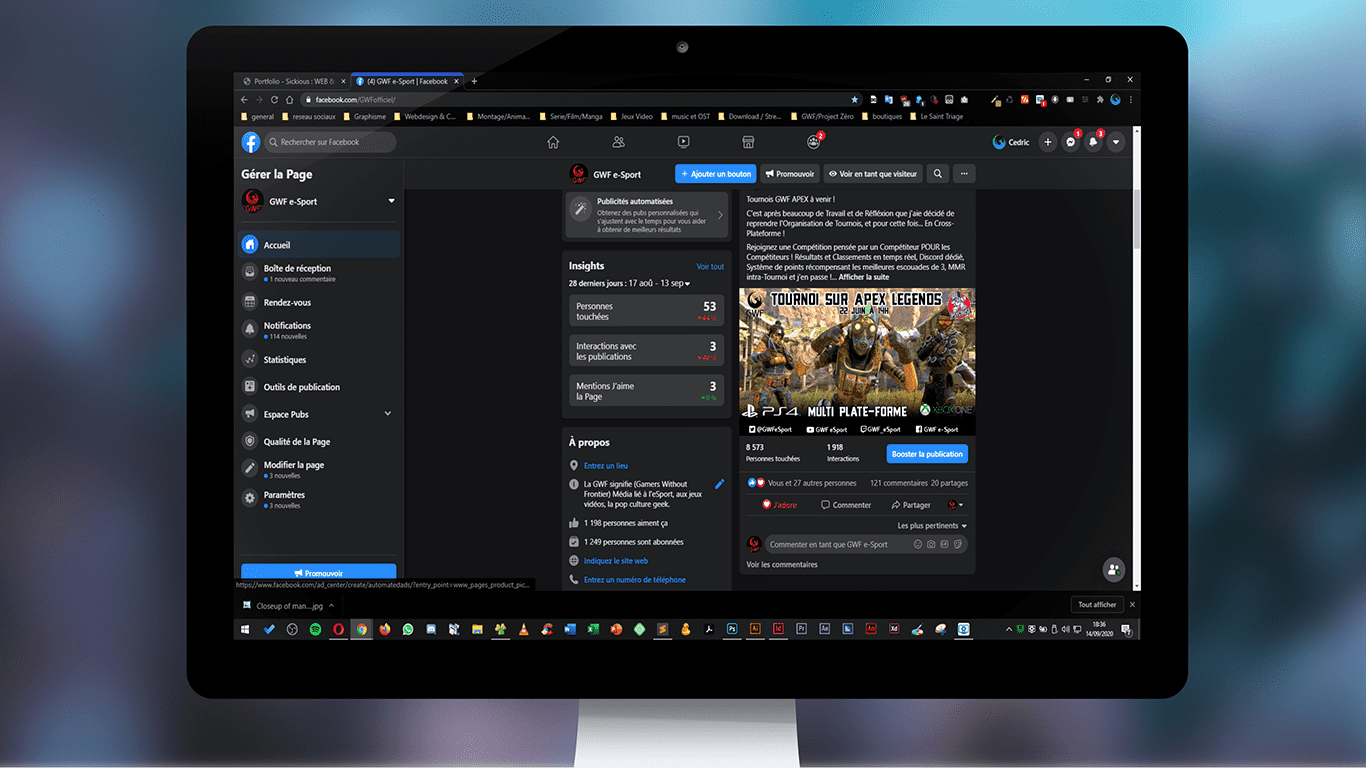The width and height of the screenshot is (1366, 768).
Task: Click Booster la publication
Action: click(927, 454)
